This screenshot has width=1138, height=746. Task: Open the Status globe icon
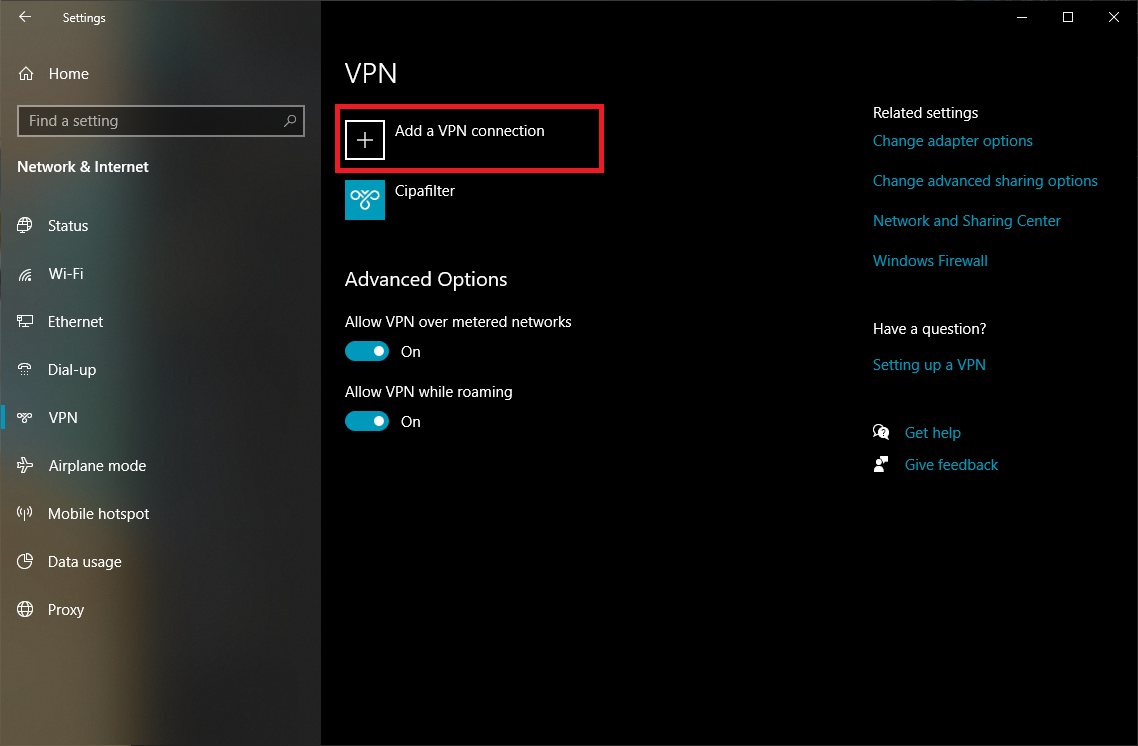(25, 225)
